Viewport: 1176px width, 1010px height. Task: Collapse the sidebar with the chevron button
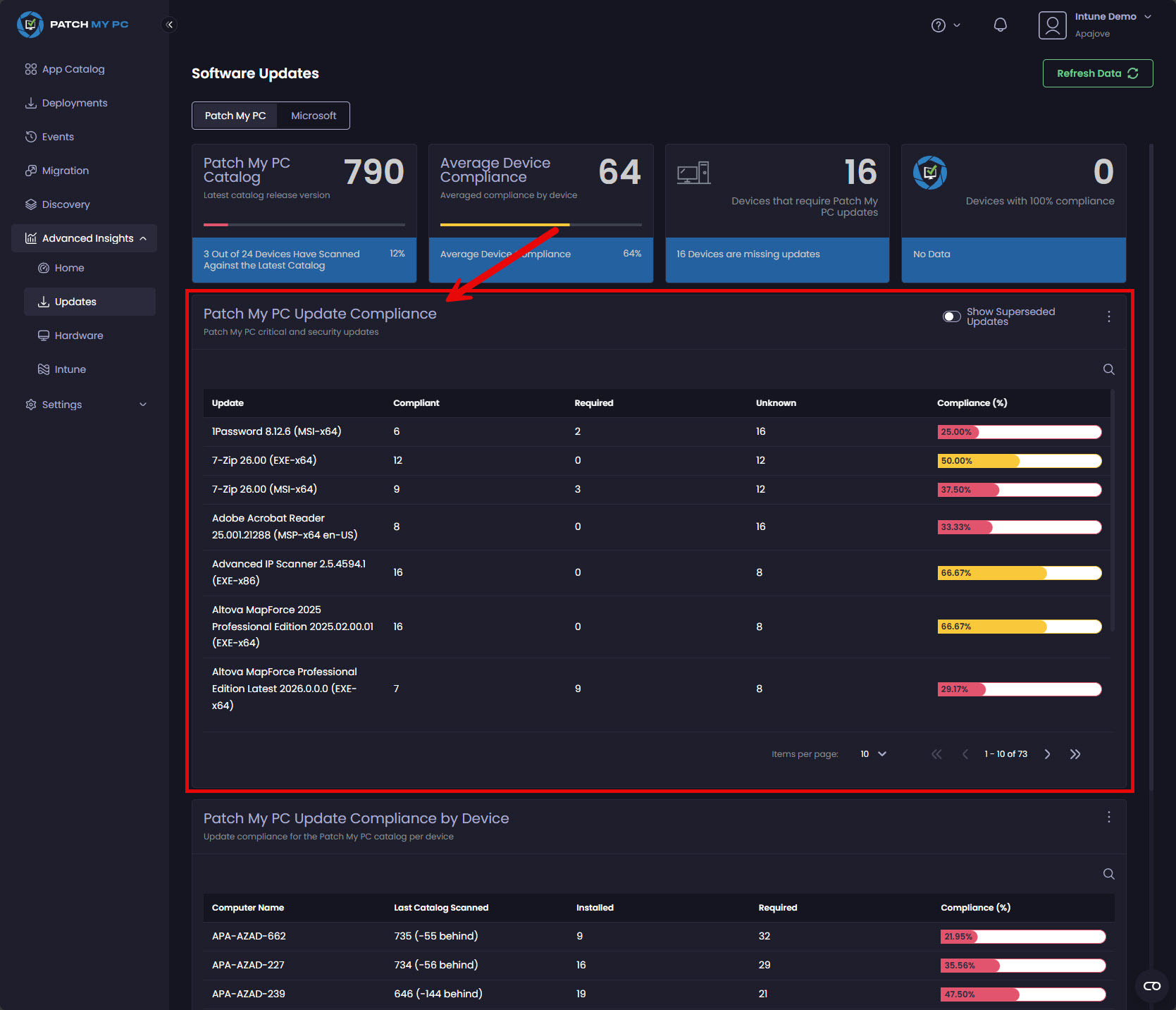[169, 25]
